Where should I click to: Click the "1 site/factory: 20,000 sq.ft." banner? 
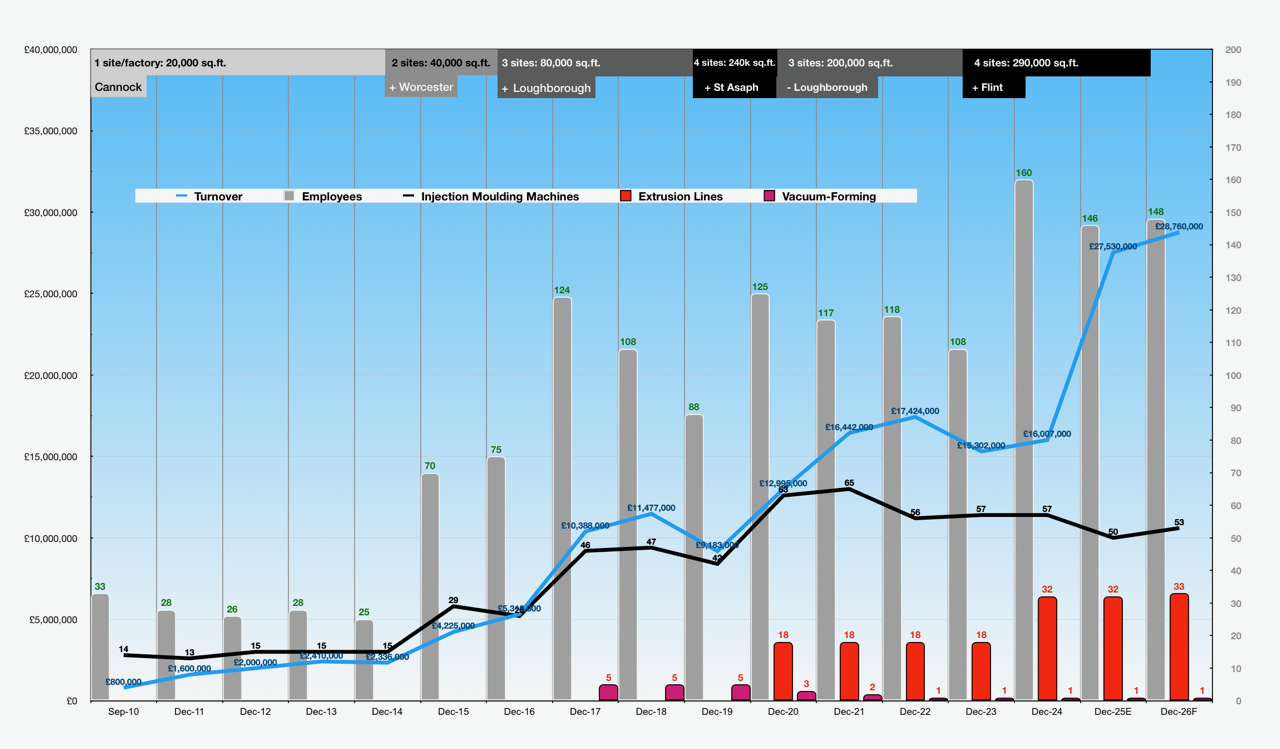point(238,63)
